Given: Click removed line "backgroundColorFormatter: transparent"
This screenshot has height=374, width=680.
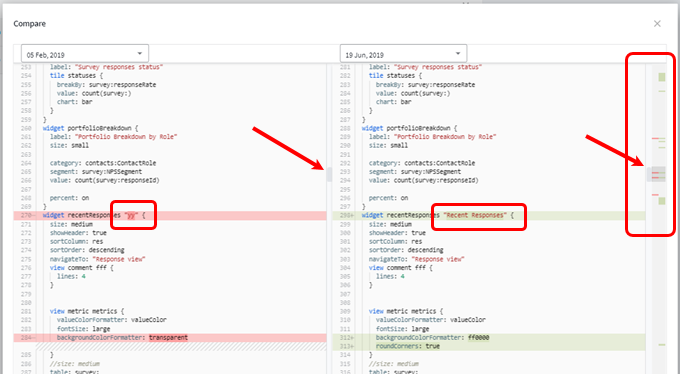Looking at the screenshot, I should click(170, 338).
